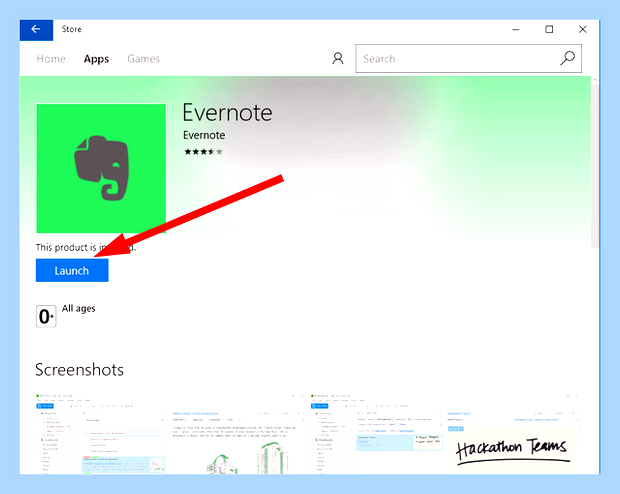Screen dimensions: 620x494
Task: Go back using the Store back arrow
Action: point(36,30)
